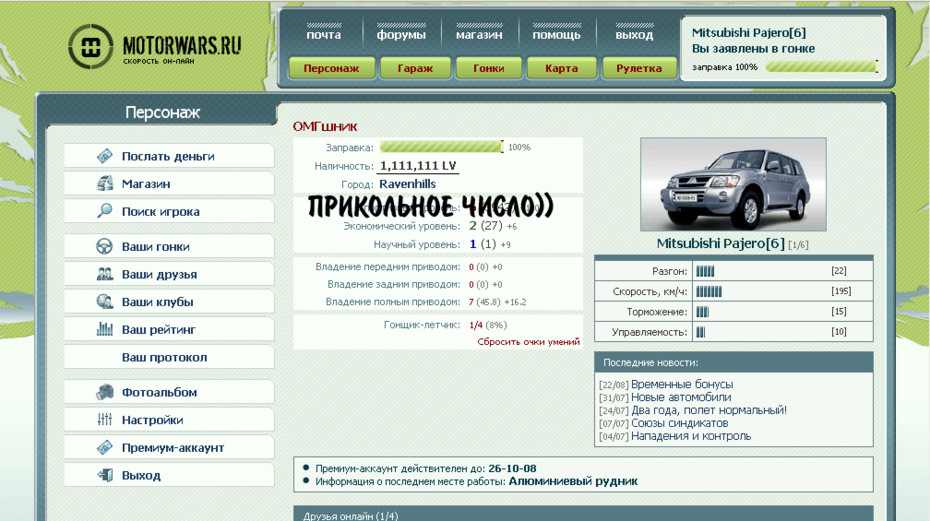The width and height of the screenshot is (930, 521).
Task: Switch to the Гонки tab
Action: 489,68
